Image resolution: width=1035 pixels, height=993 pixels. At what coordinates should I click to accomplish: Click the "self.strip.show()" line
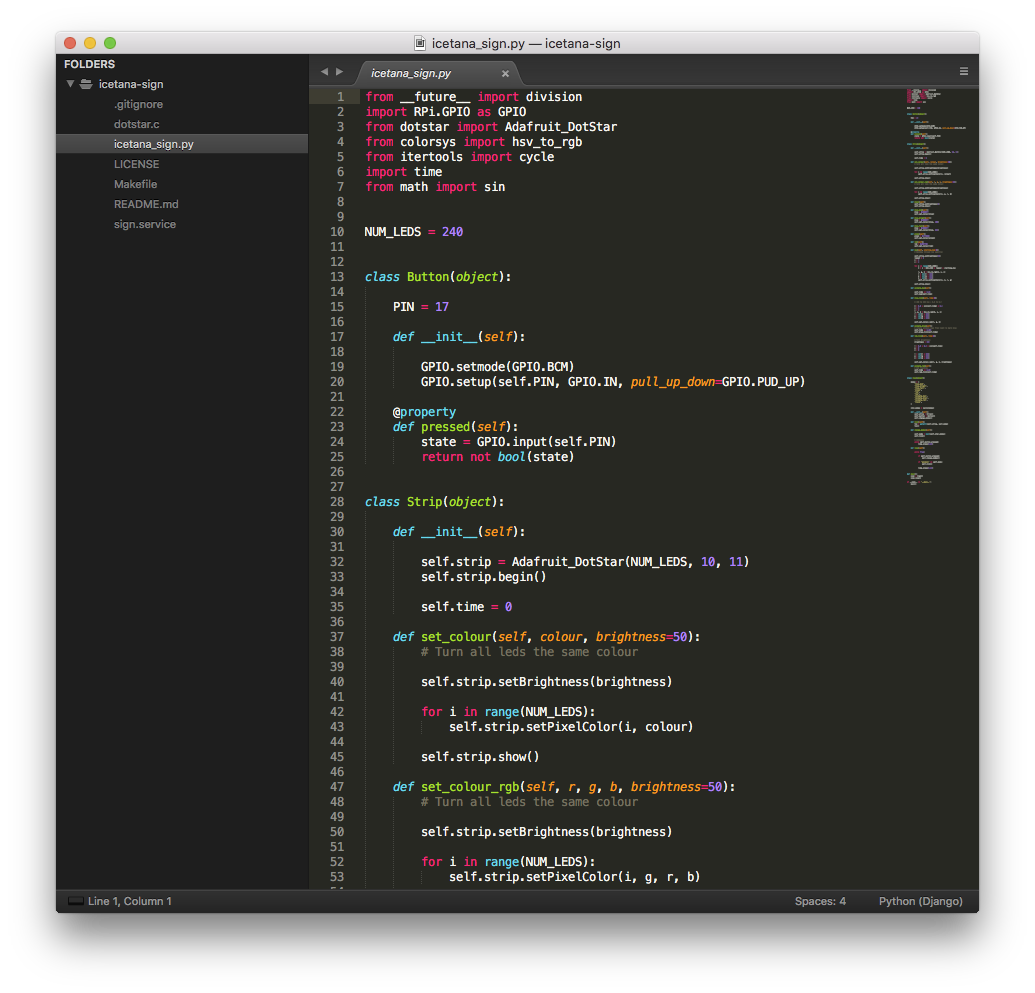pyautogui.click(x=481, y=757)
